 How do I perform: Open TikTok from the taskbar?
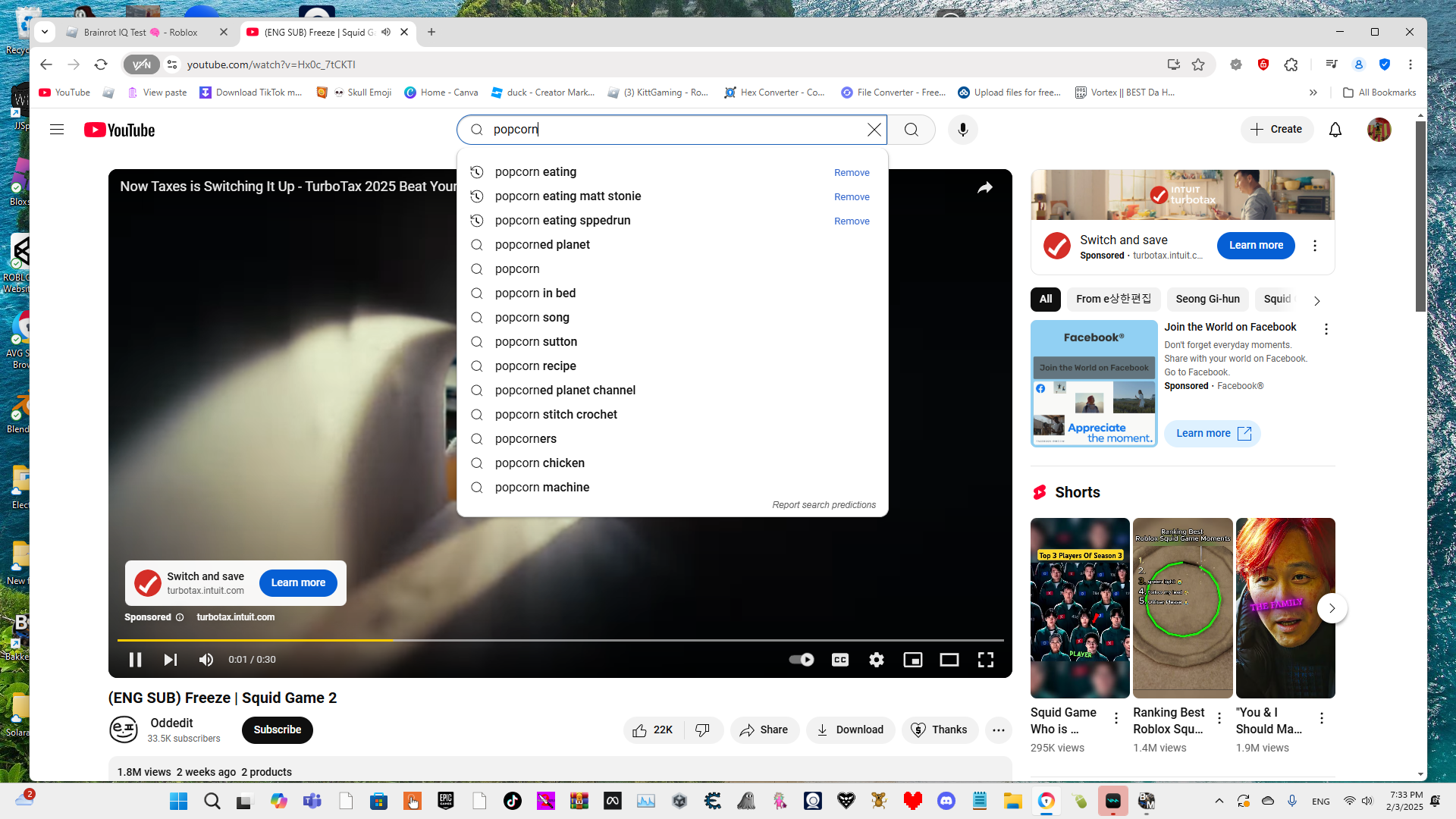click(513, 801)
